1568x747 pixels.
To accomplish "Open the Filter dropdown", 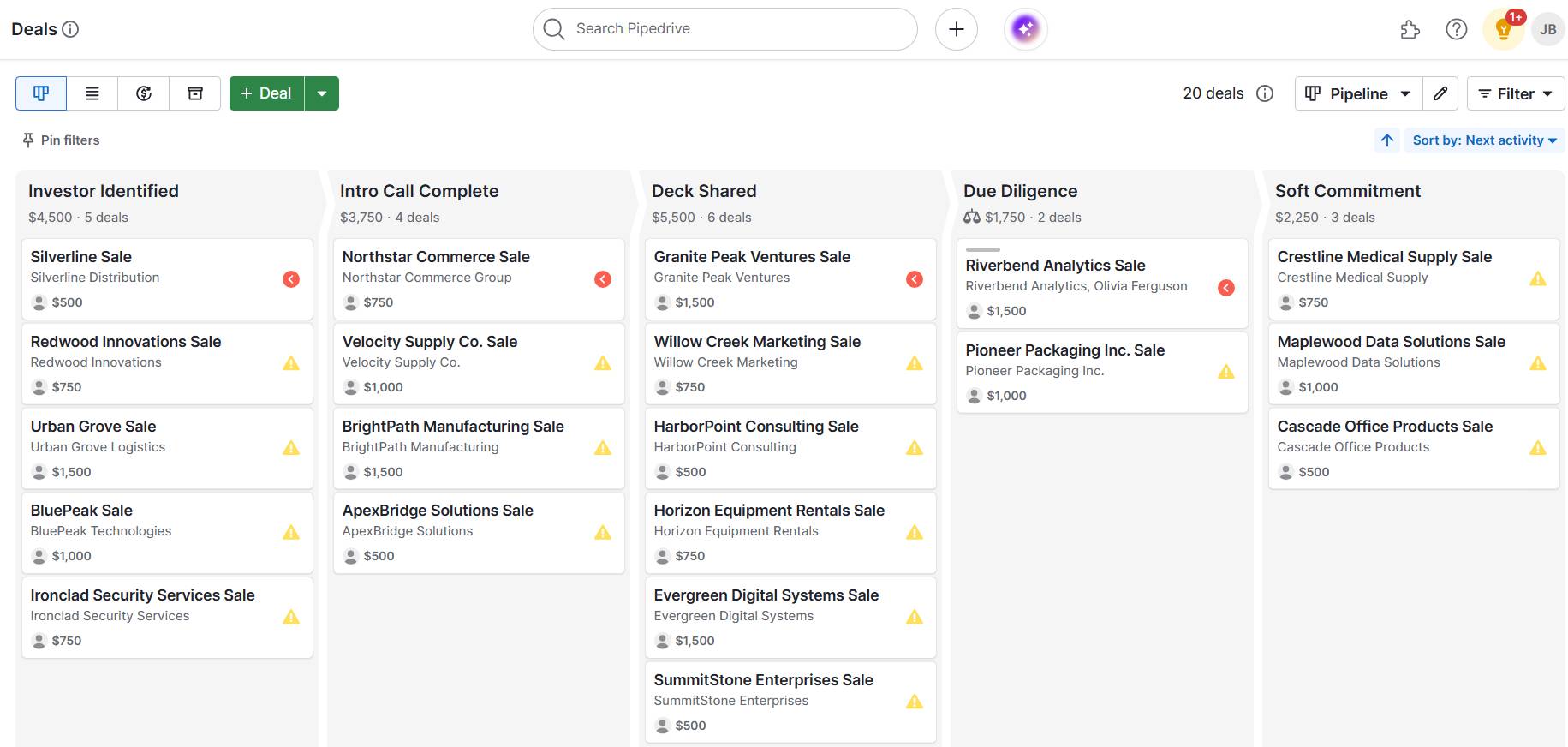I will coord(1516,93).
